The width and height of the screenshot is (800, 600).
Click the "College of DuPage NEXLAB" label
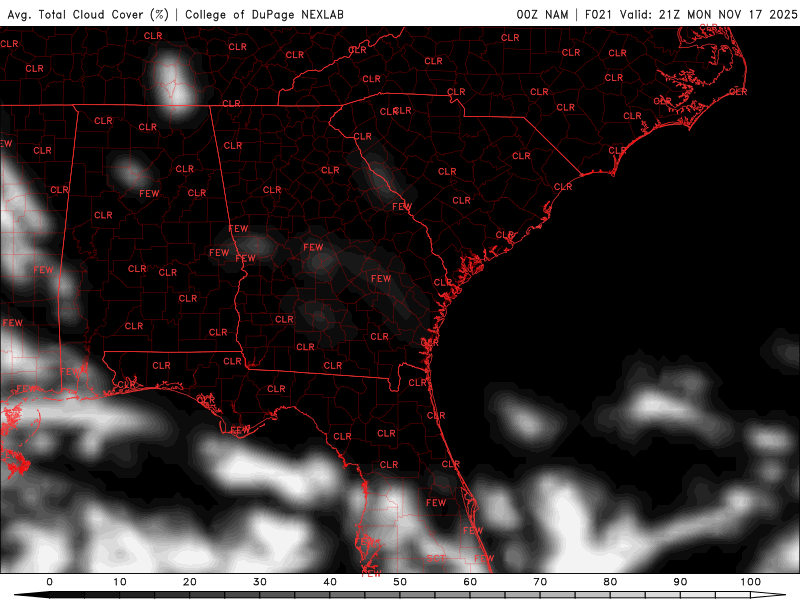(x=264, y=14)
